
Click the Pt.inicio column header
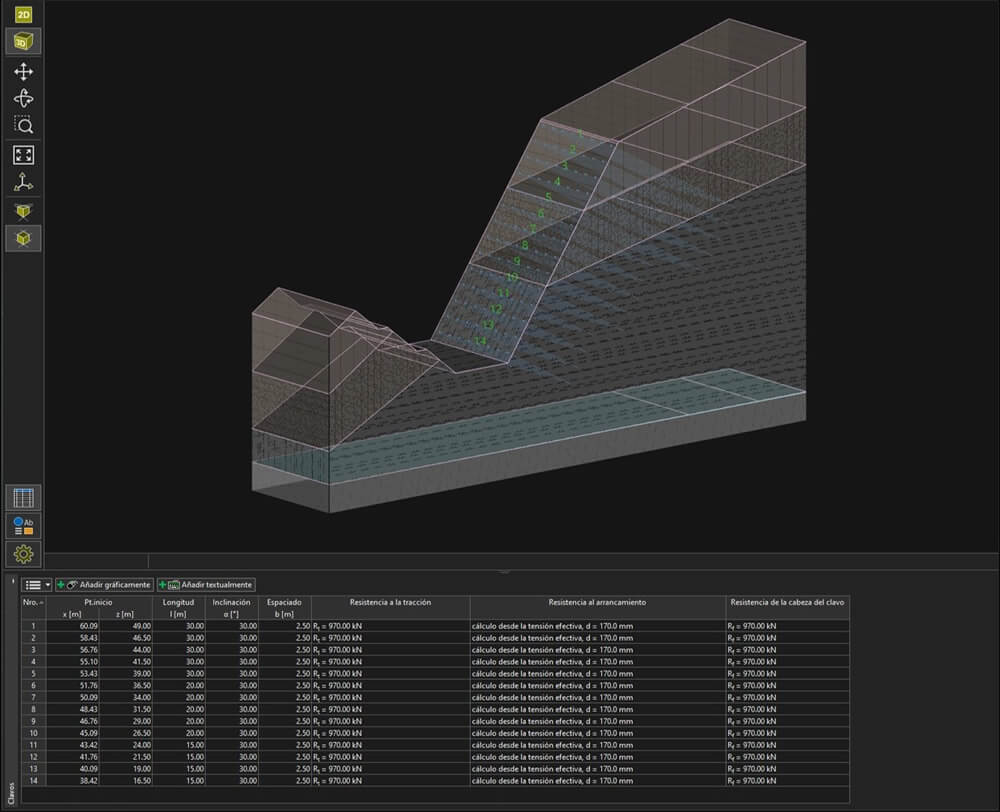[99, 602]
